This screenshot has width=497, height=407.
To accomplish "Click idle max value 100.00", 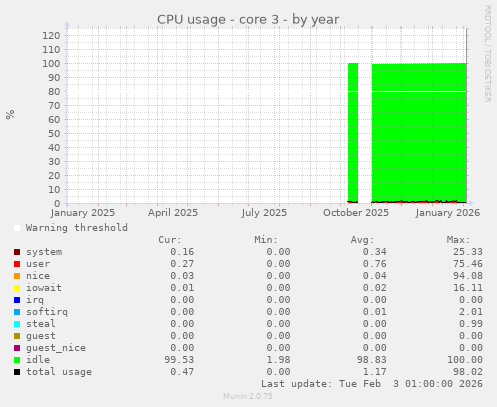I will point(465,360).
